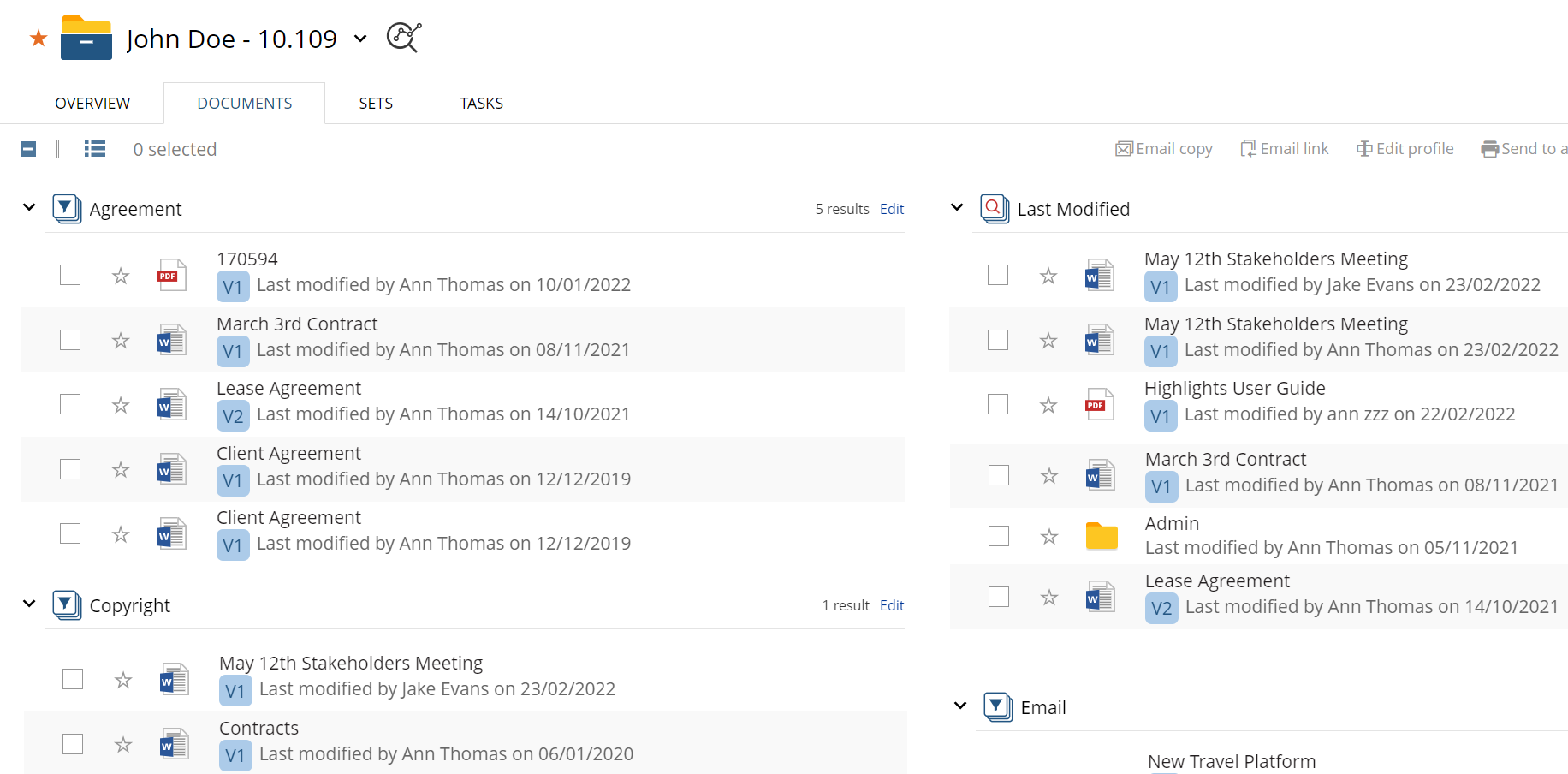The height and width of the screenshot is (774, 1568).
Task: Open the Word document icon for March 3rd Contract
Action: [x=172, y=340]
